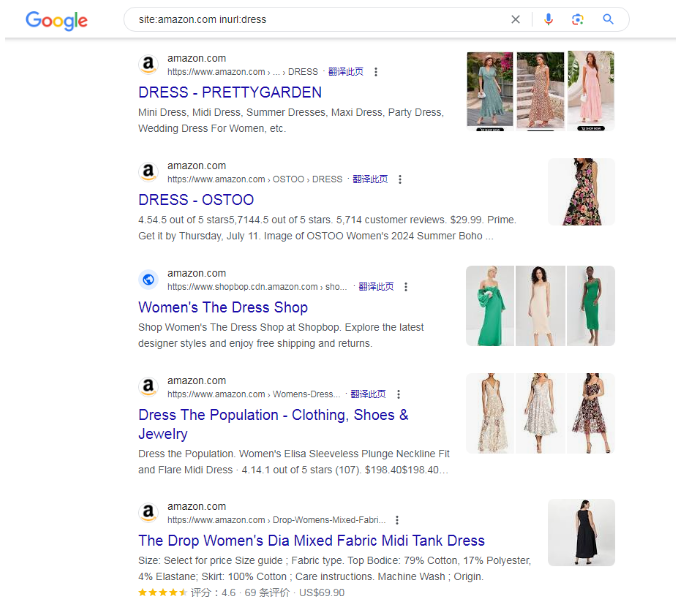
Task: Click amazon.com site name above PRETTYGARDEN result
Action: (197, 58)
